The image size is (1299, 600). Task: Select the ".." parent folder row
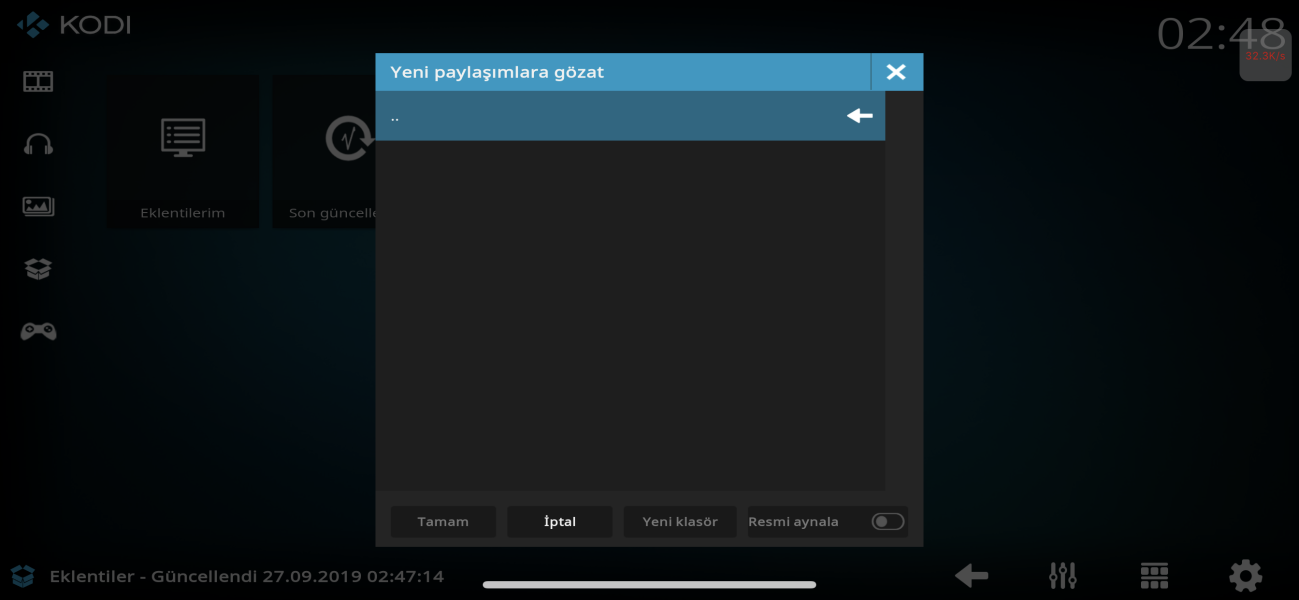(630, 116)
